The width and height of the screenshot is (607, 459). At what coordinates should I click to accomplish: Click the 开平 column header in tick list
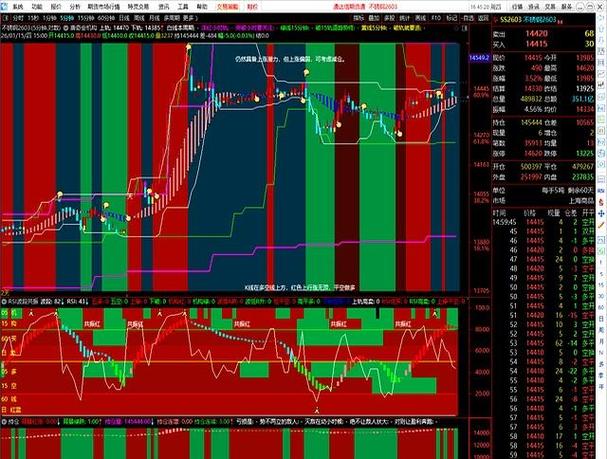coord(588,213)
